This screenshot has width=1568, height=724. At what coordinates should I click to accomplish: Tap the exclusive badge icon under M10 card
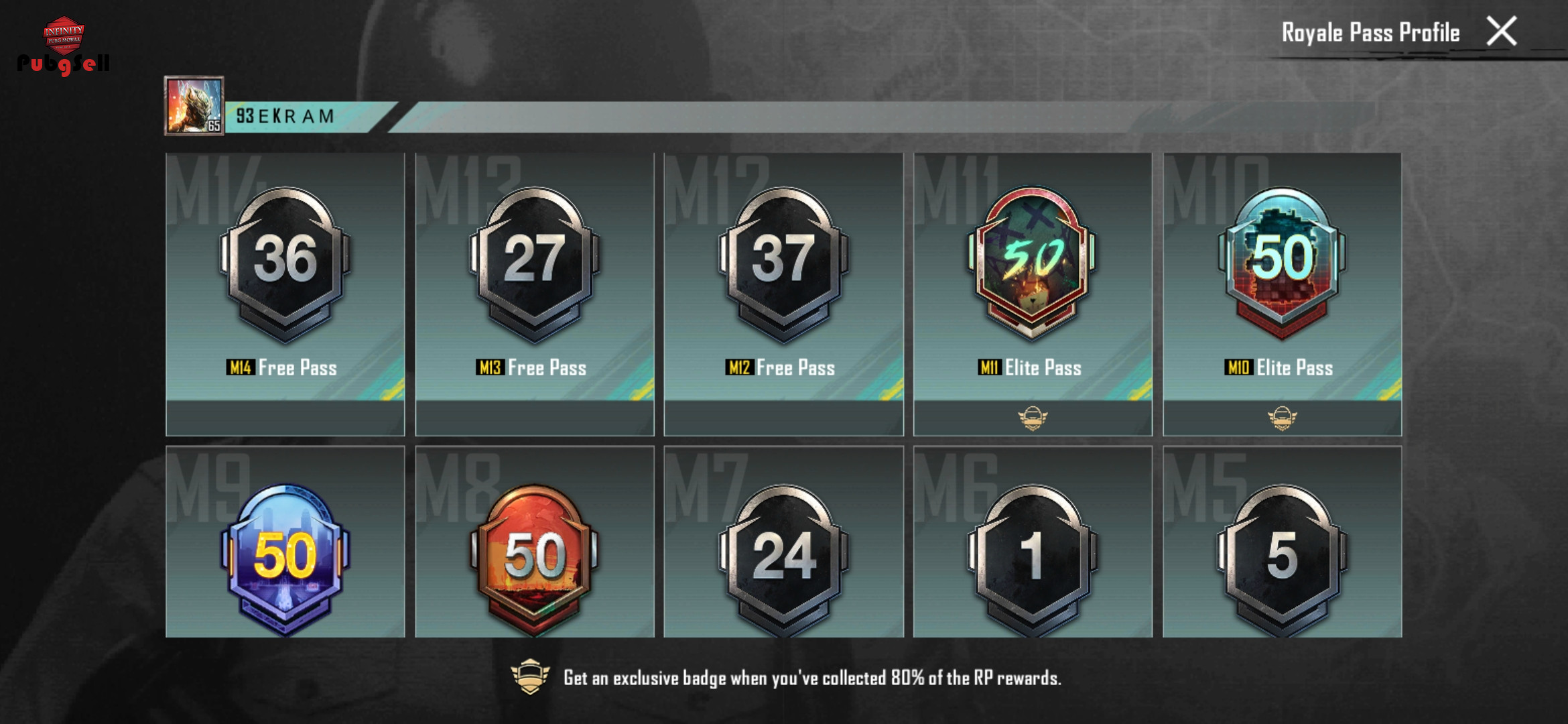coord(1282,418)
